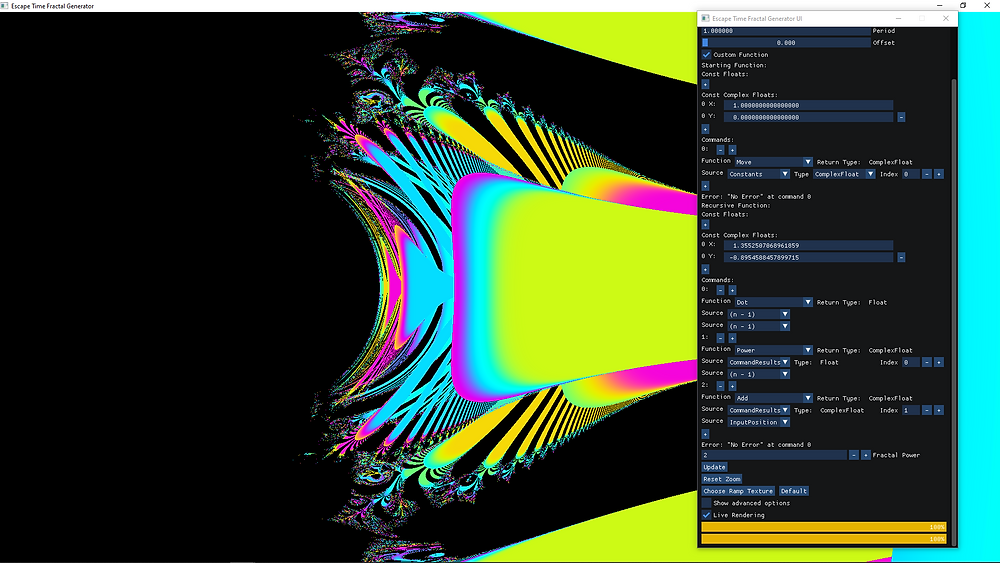Add a Const Float to the Recursive Function

point(705,224)
